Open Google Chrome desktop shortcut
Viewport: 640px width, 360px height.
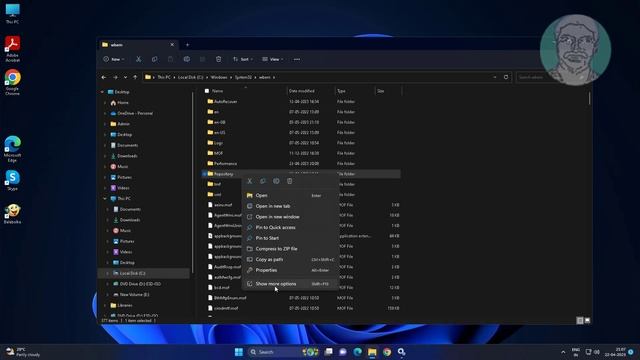pyautogui.click(x=12, y=82)
